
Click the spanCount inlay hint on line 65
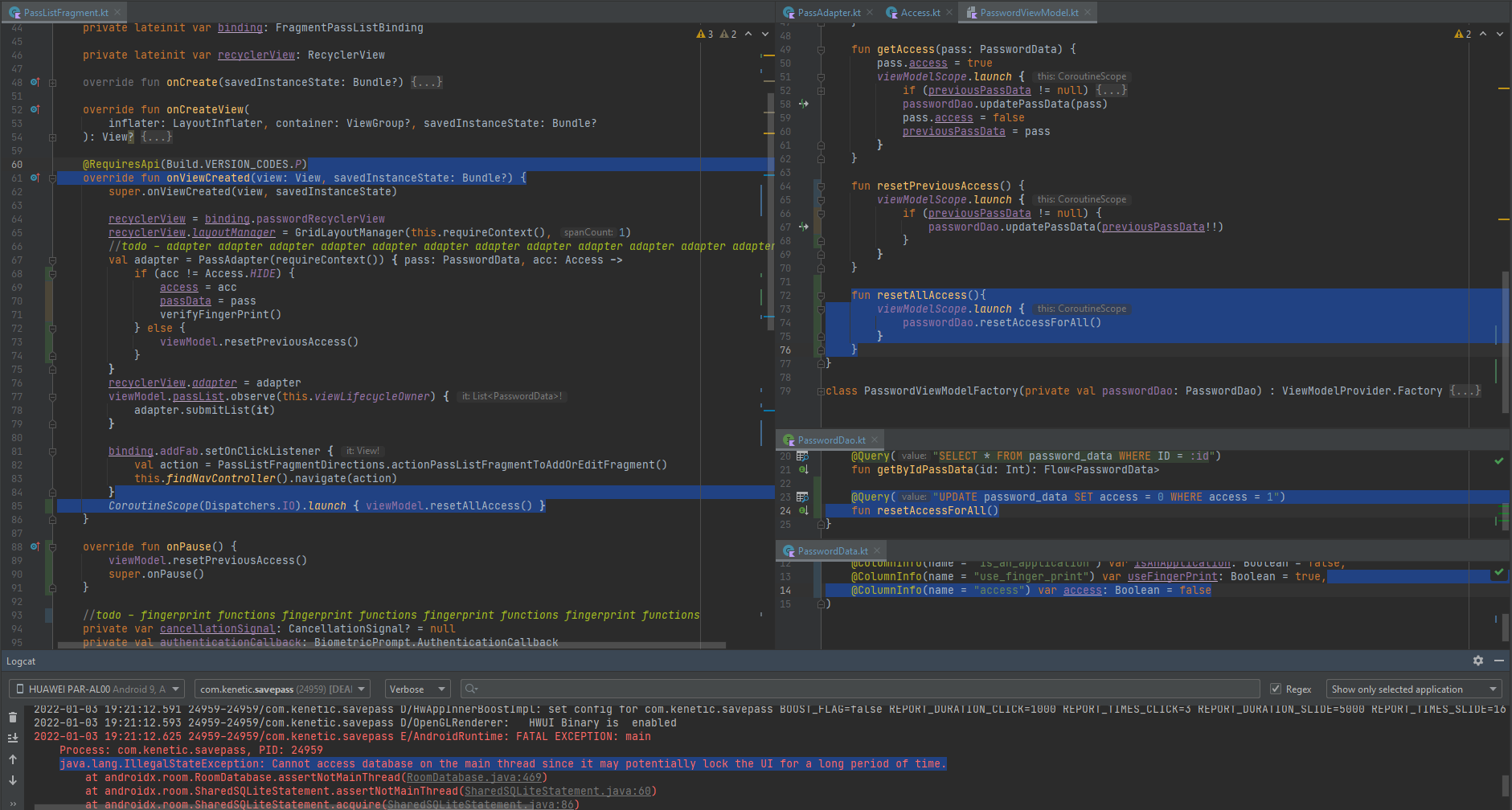pyautogui.click(x=588, y=232)
